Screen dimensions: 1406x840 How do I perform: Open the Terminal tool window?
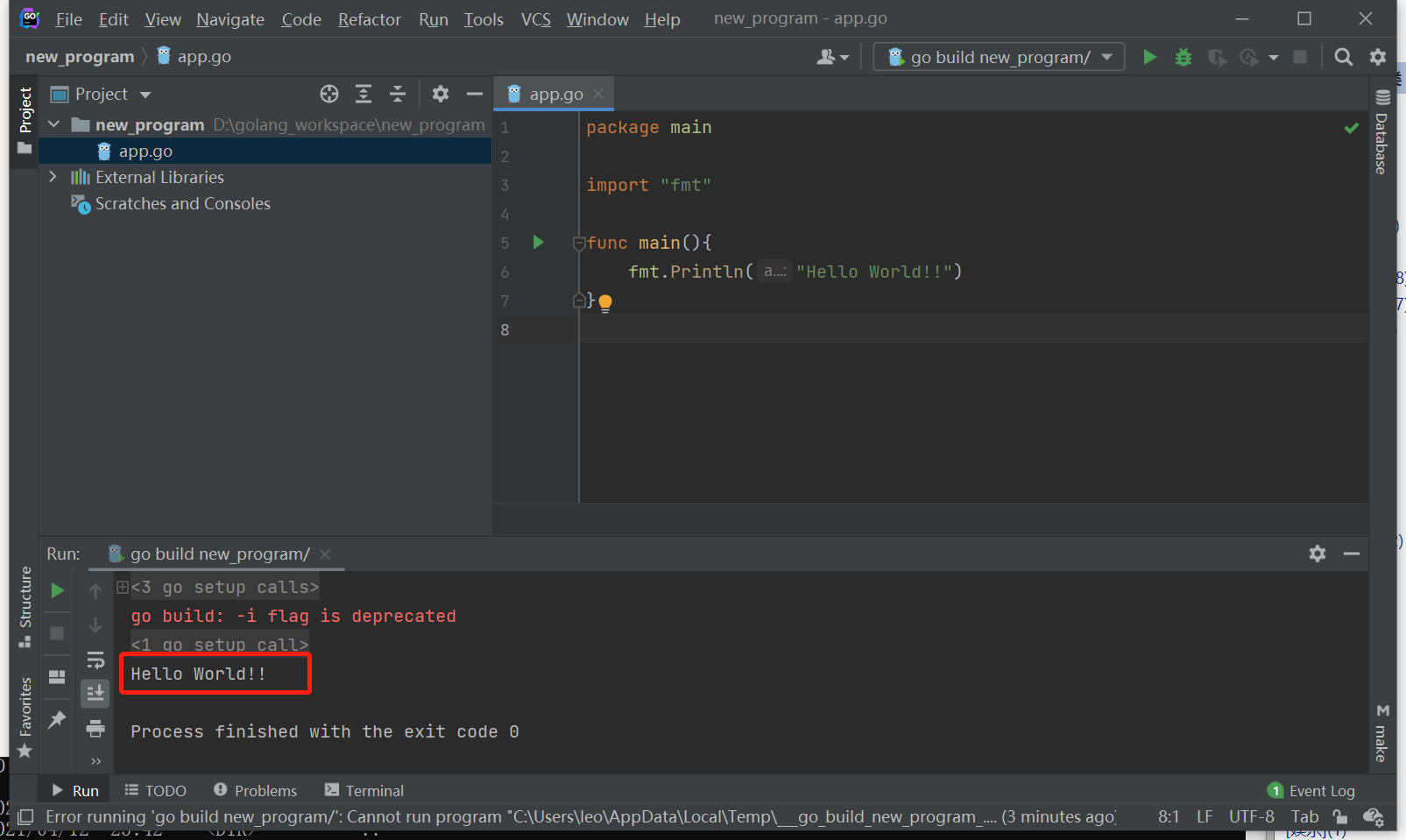(x=364, y=790)
